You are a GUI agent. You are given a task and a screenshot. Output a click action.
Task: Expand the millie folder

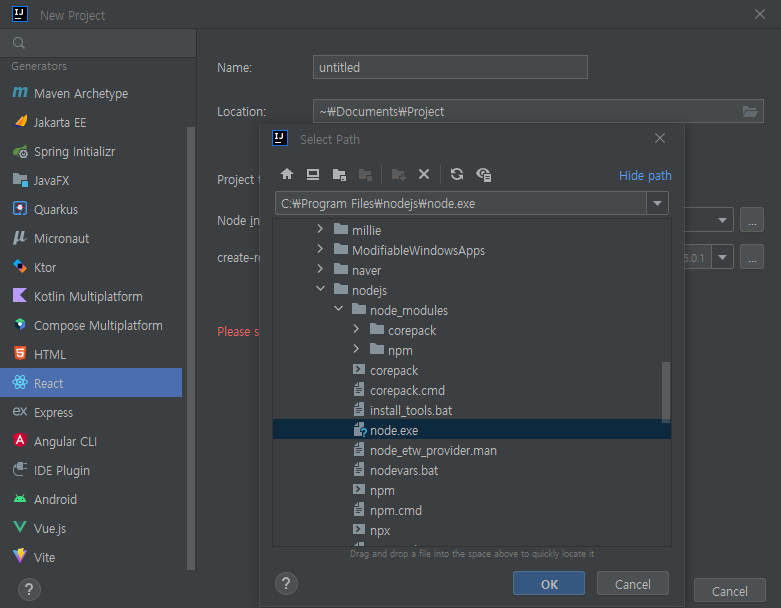click(320, 229)
